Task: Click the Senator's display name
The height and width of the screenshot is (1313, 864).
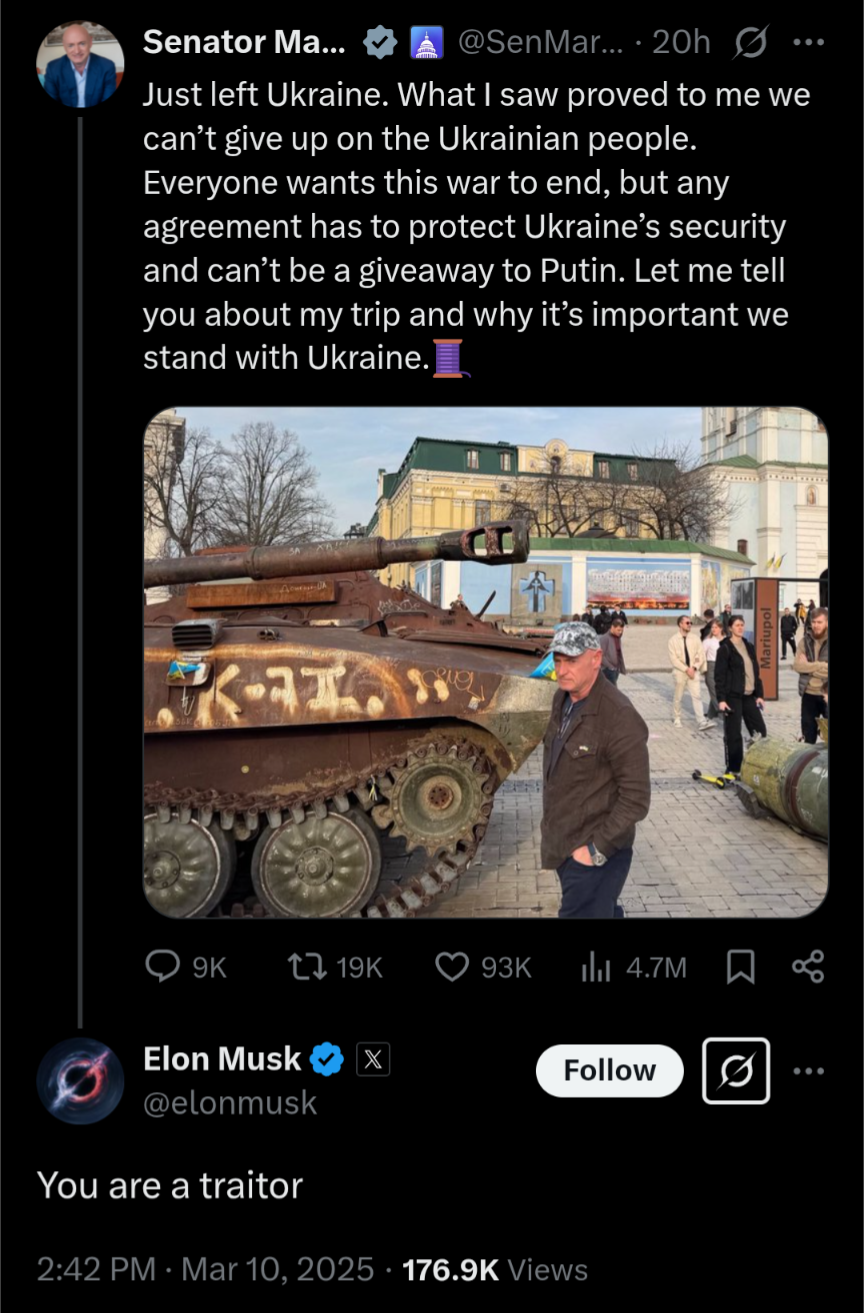Action: [245, 42]
